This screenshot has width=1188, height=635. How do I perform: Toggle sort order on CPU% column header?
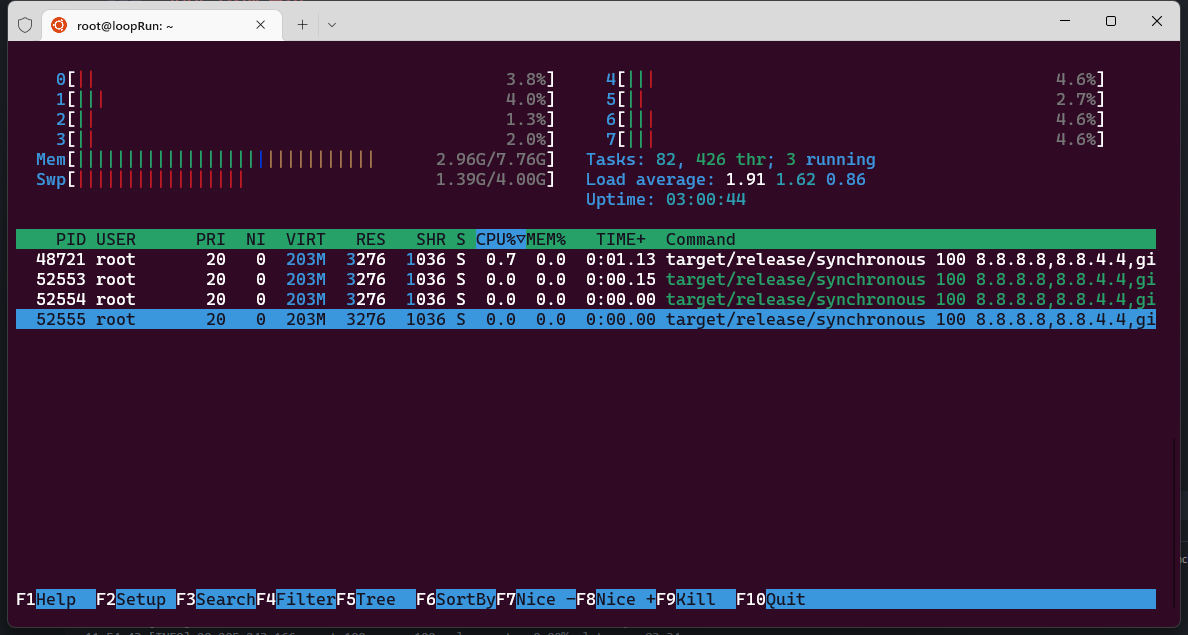tap(501, 239)
